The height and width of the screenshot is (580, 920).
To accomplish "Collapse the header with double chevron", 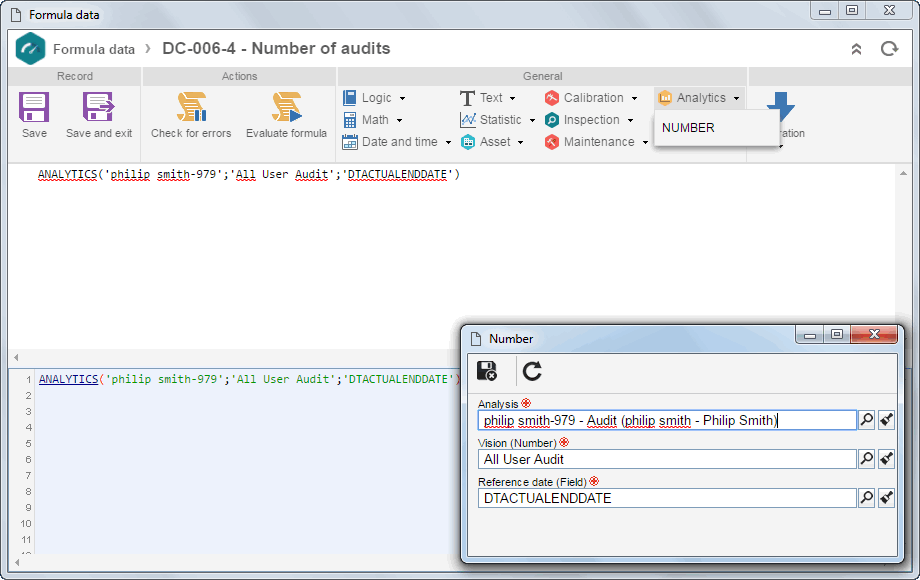I will click(857, 49).
